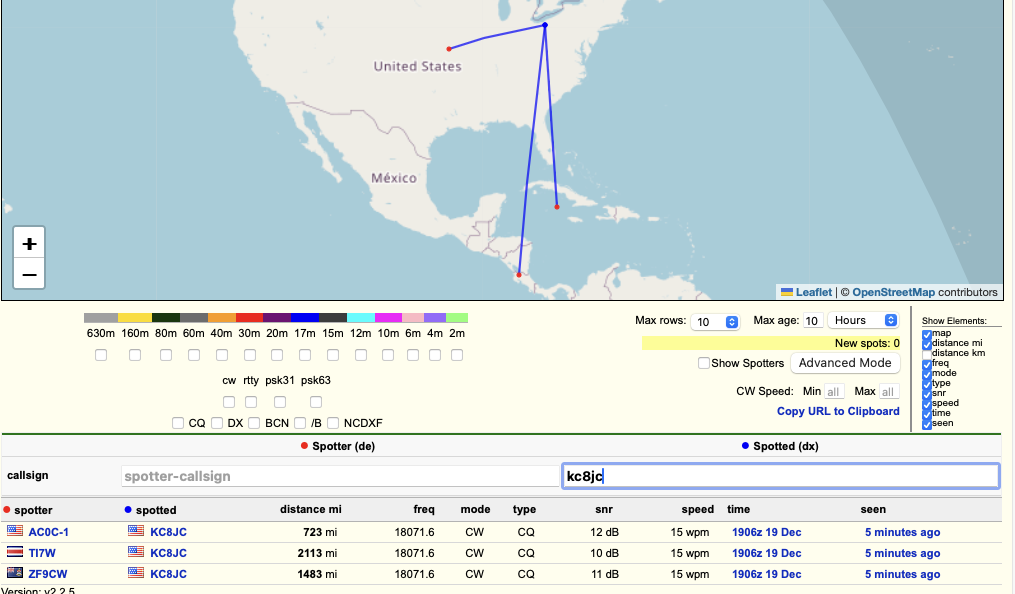Viewport: 1015px width, 594px height.
Task: Toggle the BCN type checkbox
Action: click(254, 423)
